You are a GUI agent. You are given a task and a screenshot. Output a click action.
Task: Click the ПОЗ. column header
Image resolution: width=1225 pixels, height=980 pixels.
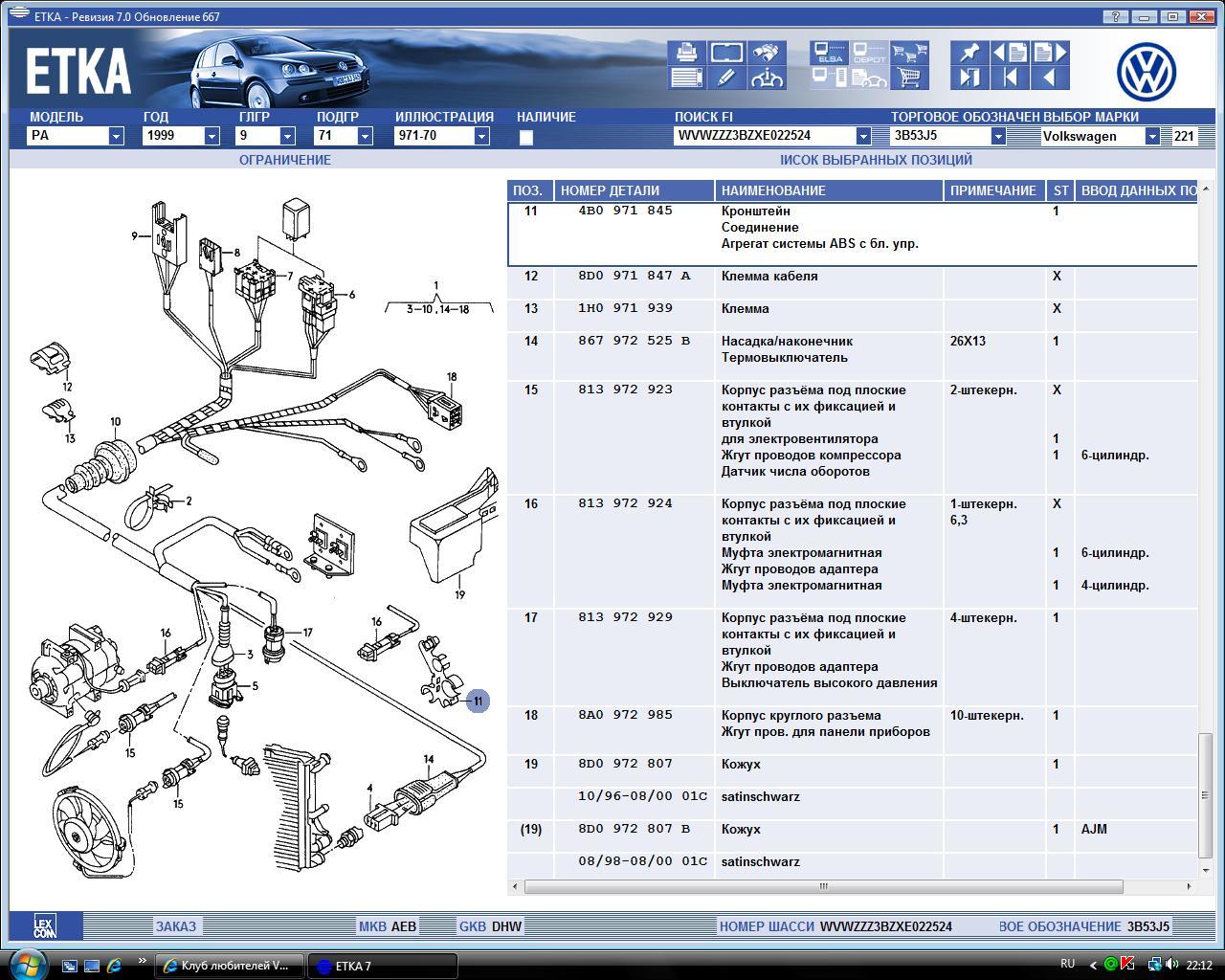(x=530, y=190)
